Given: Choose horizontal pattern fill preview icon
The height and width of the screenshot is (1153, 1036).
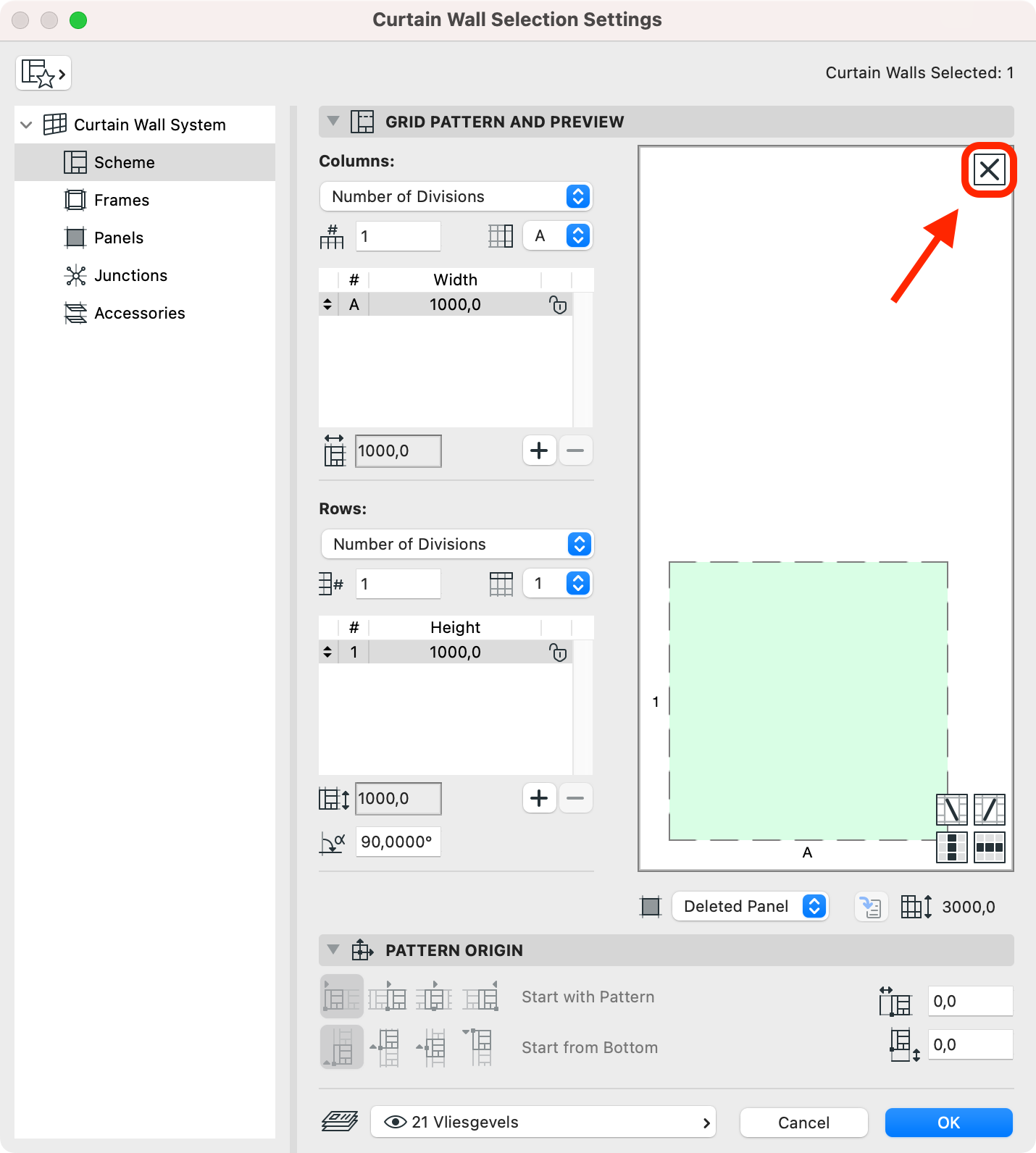Looking at the screenshot, I should pos(989,847).
